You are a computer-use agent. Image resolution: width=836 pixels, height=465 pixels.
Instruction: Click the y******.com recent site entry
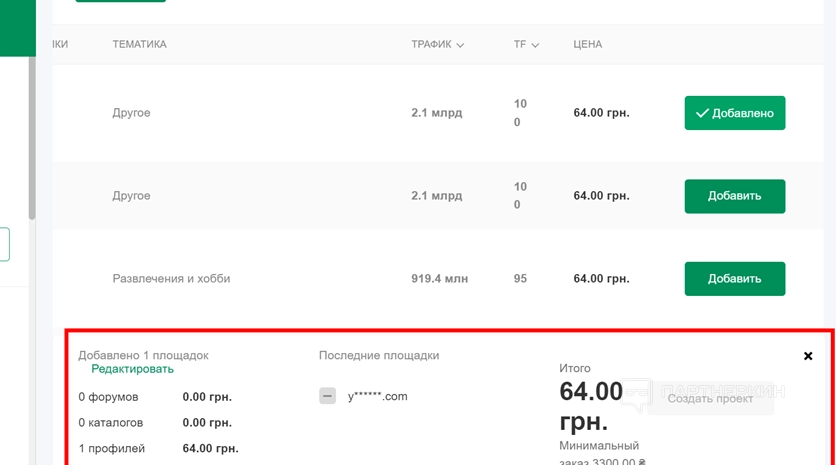pyautogui.click(x=377, y=396)
